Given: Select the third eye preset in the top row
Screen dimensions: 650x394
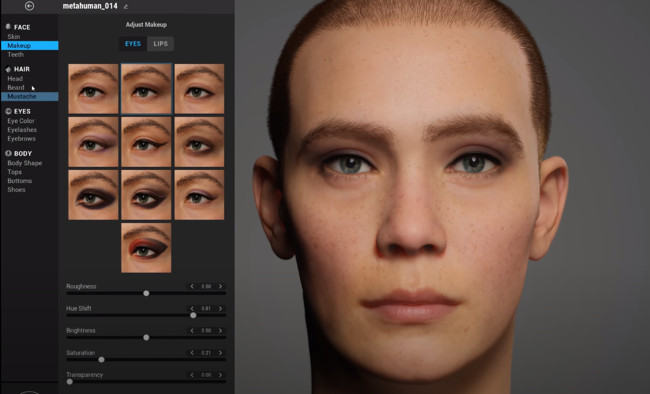Looking at the screenshot, I should click(x=199, y=89).
